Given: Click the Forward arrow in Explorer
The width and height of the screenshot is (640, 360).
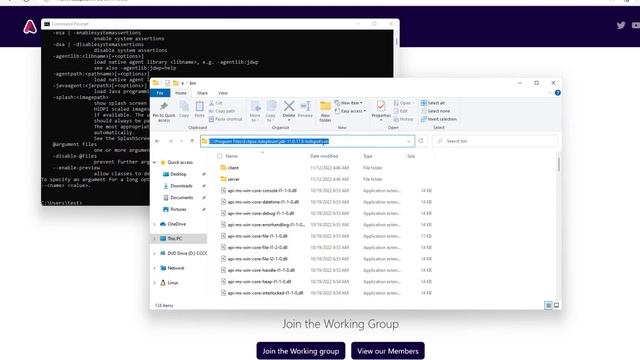Looking at the screenshot, I should tap(170, 141).
